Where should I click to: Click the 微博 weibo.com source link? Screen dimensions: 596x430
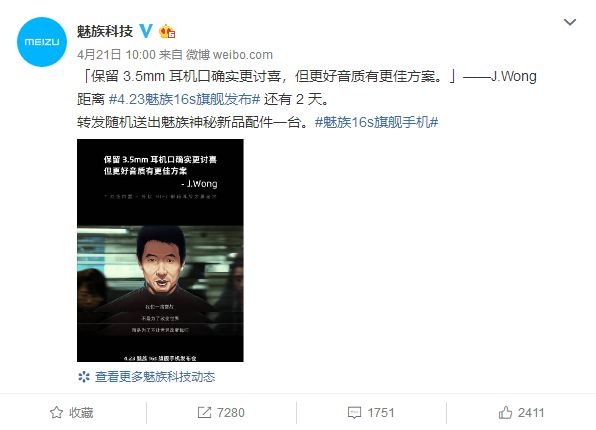(x=229, y=55)
